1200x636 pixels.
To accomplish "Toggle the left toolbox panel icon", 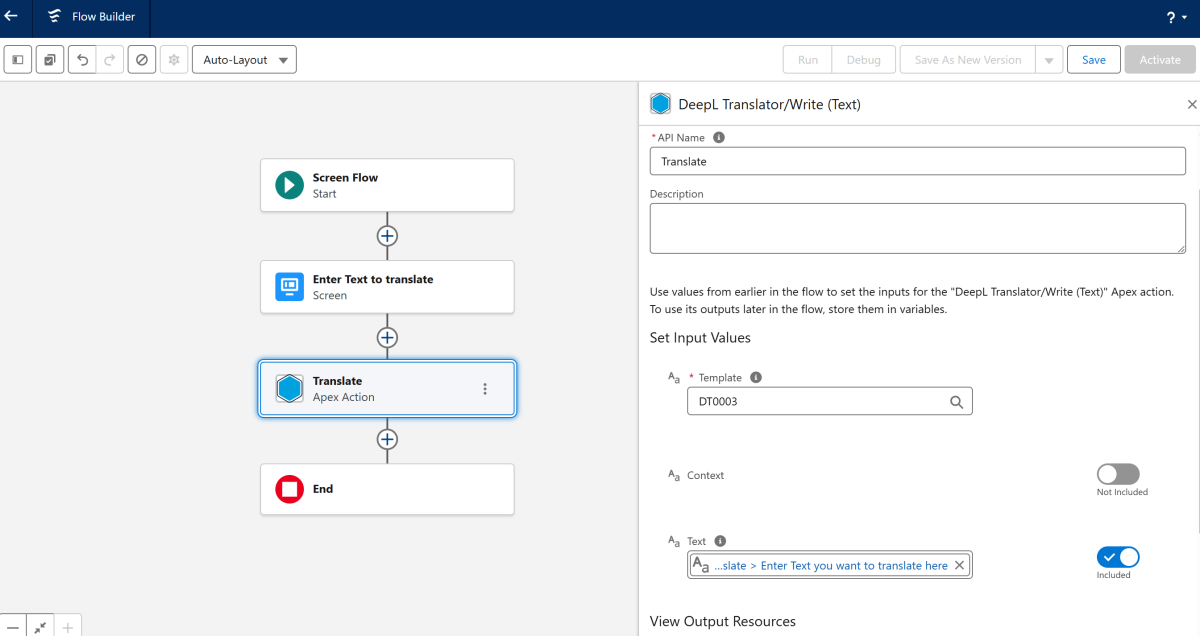I will click(18, 60).
